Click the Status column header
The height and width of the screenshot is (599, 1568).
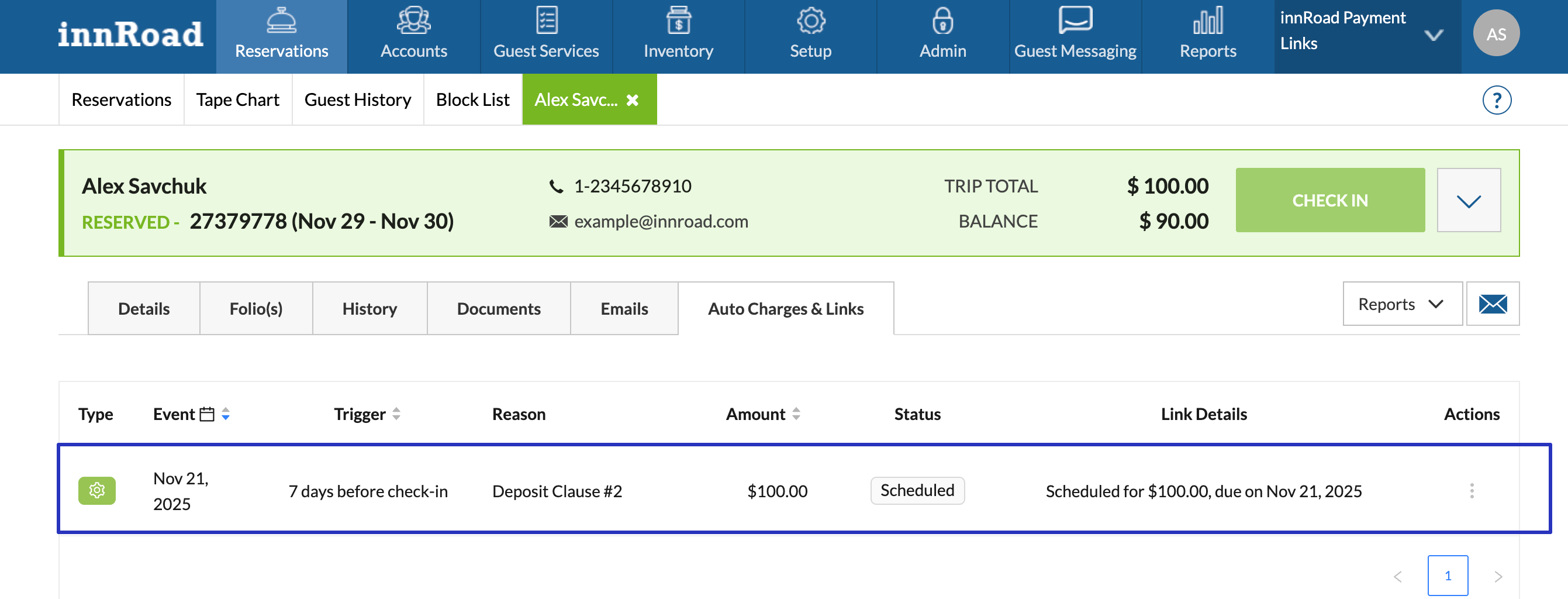click(917, 415)
